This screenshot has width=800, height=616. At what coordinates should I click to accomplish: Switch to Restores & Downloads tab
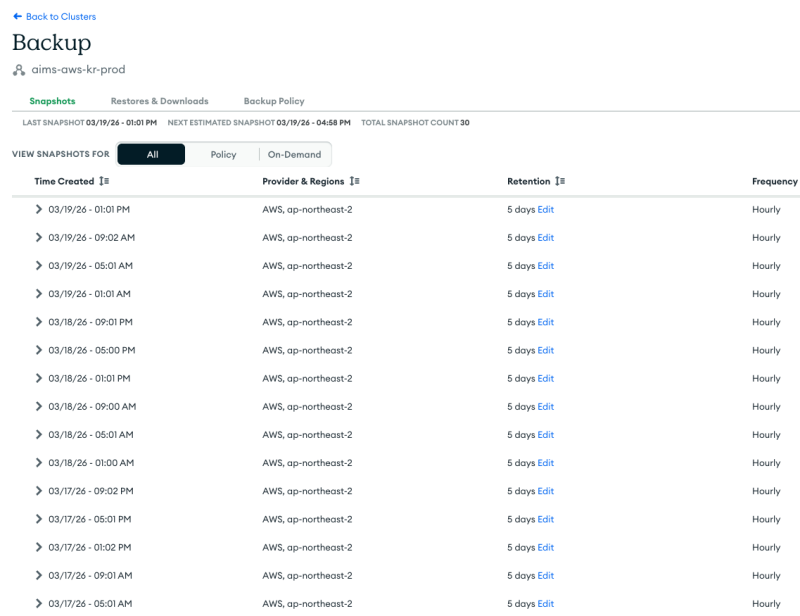[159, 101]
